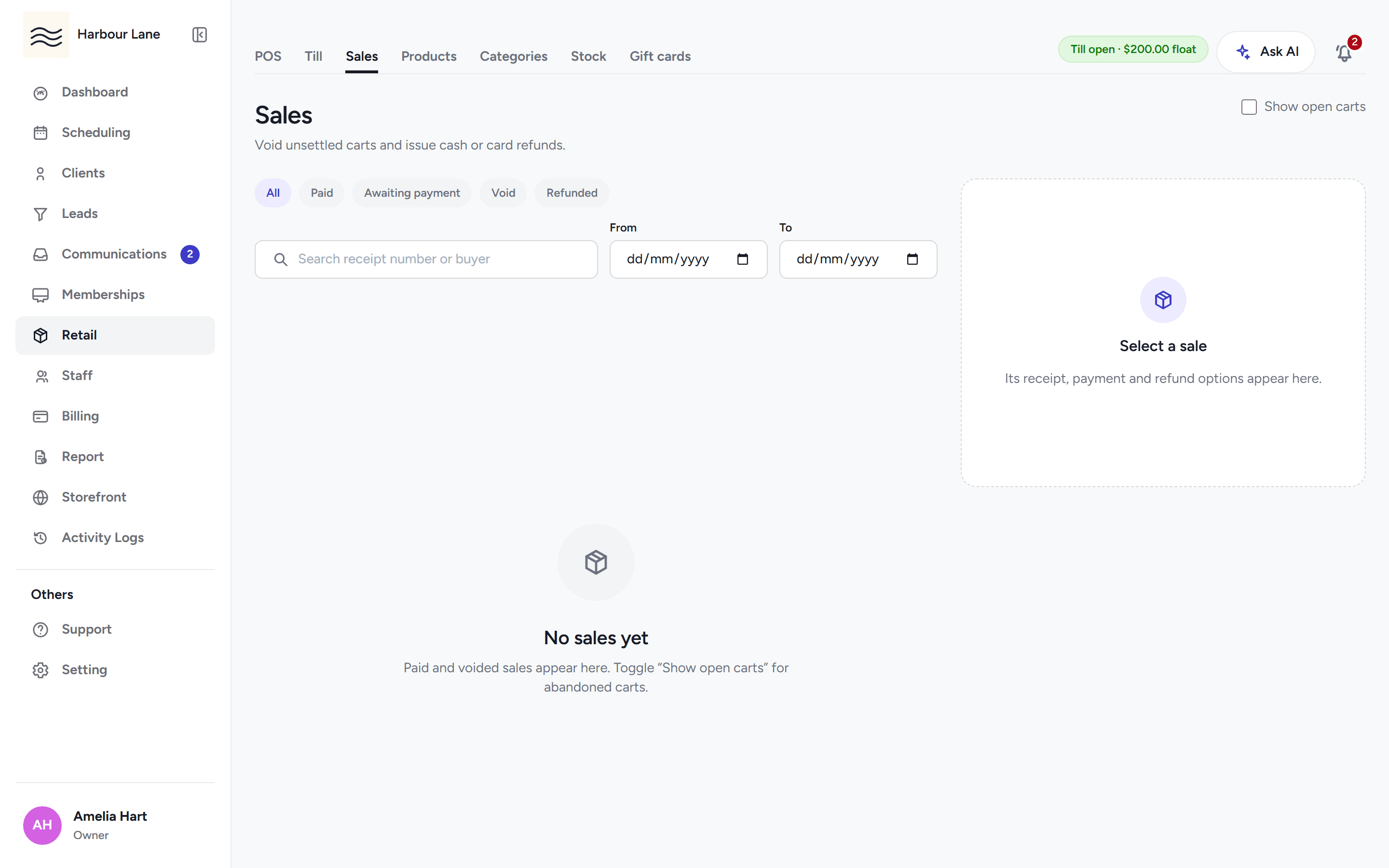Viewport: 1389px width, 868px height.
Task: Switch to the Categories tab
Action: pos(514,56)
